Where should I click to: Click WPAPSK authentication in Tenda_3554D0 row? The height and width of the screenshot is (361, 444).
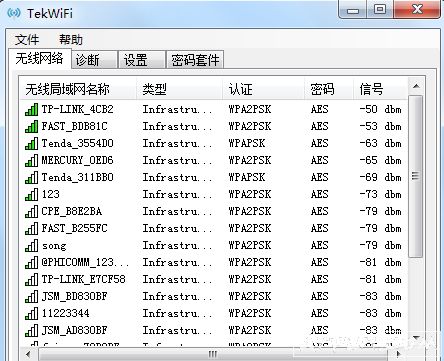[x=247, y=143]
